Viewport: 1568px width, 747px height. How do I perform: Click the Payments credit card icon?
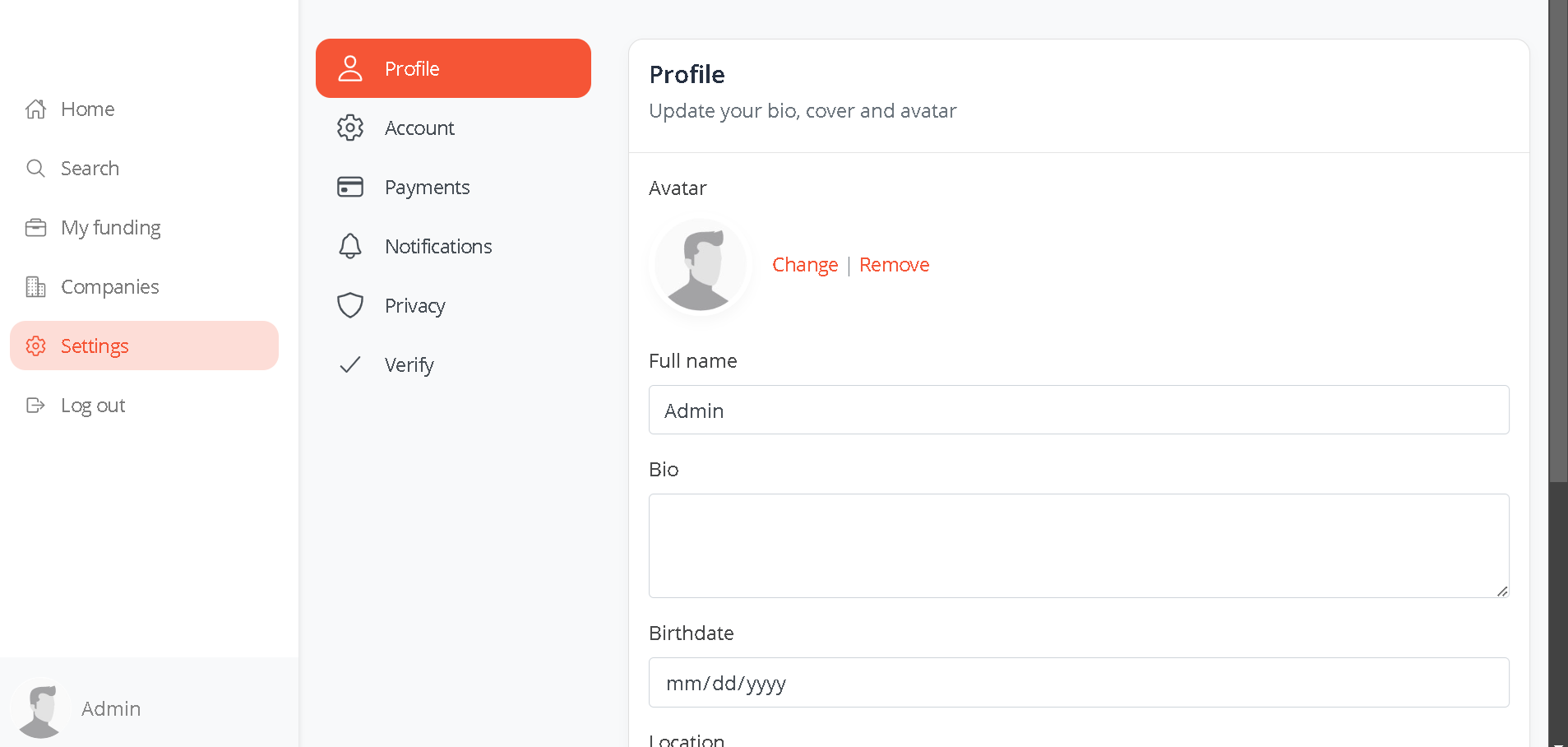[x=350, y=187]
